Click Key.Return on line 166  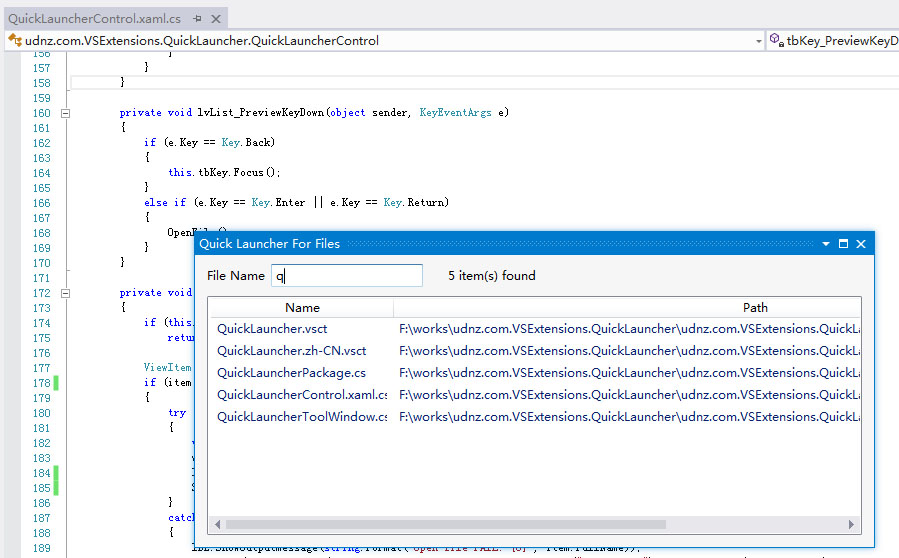point(416,202)
